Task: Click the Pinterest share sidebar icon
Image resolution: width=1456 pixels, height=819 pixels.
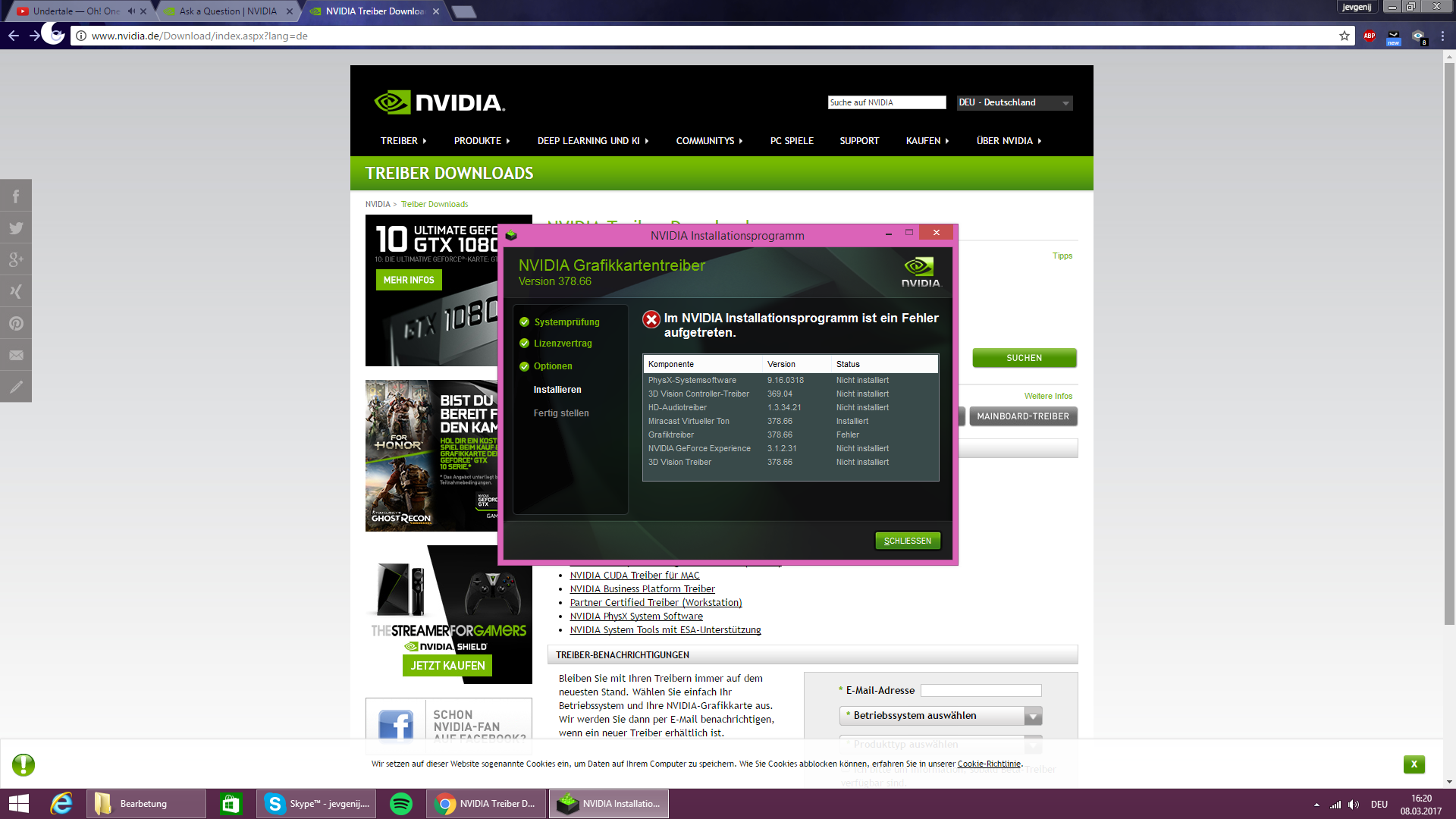Action: [16, 324]
